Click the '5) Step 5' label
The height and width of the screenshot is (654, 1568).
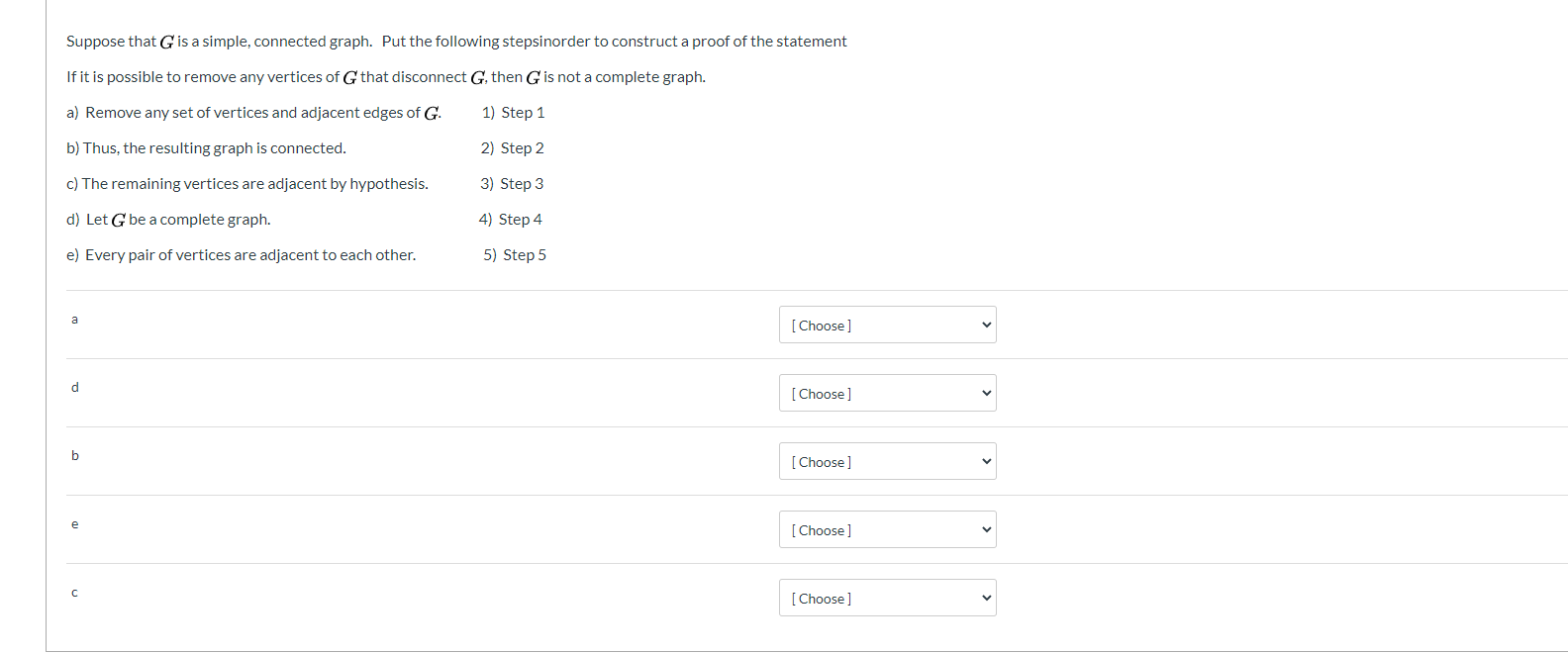point(515,255)
